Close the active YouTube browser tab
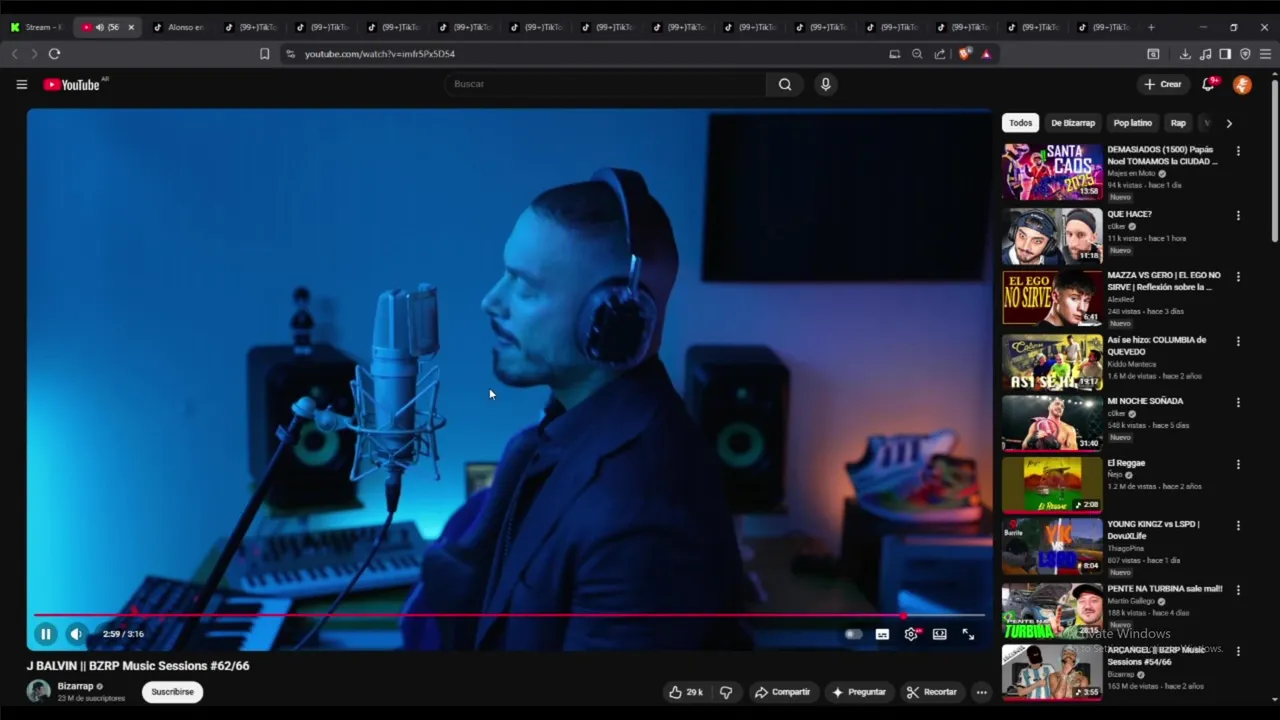The image size is (1280, 720). (x=130, y=27)
